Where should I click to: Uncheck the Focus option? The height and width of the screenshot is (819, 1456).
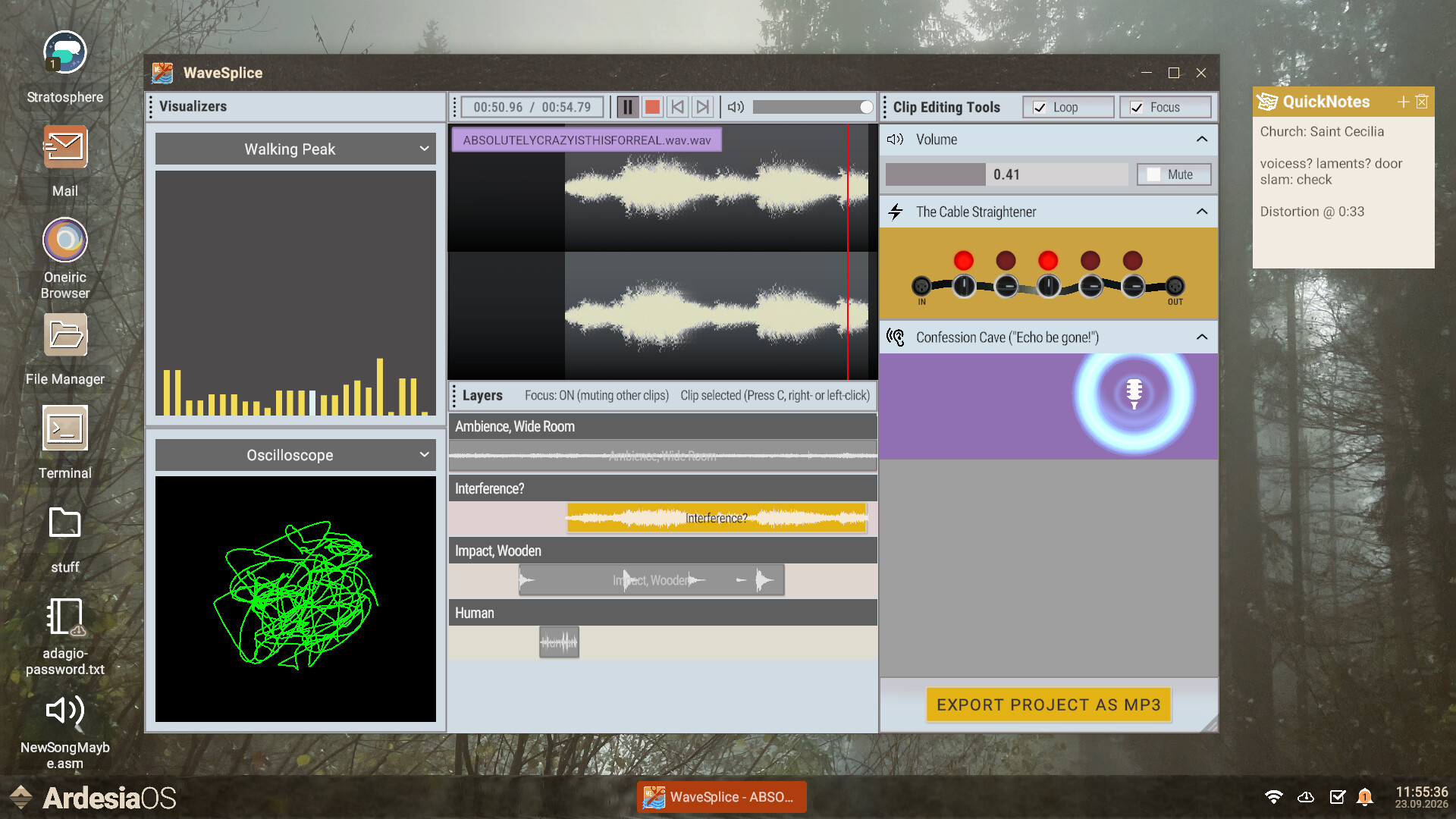coord(1136,107)
